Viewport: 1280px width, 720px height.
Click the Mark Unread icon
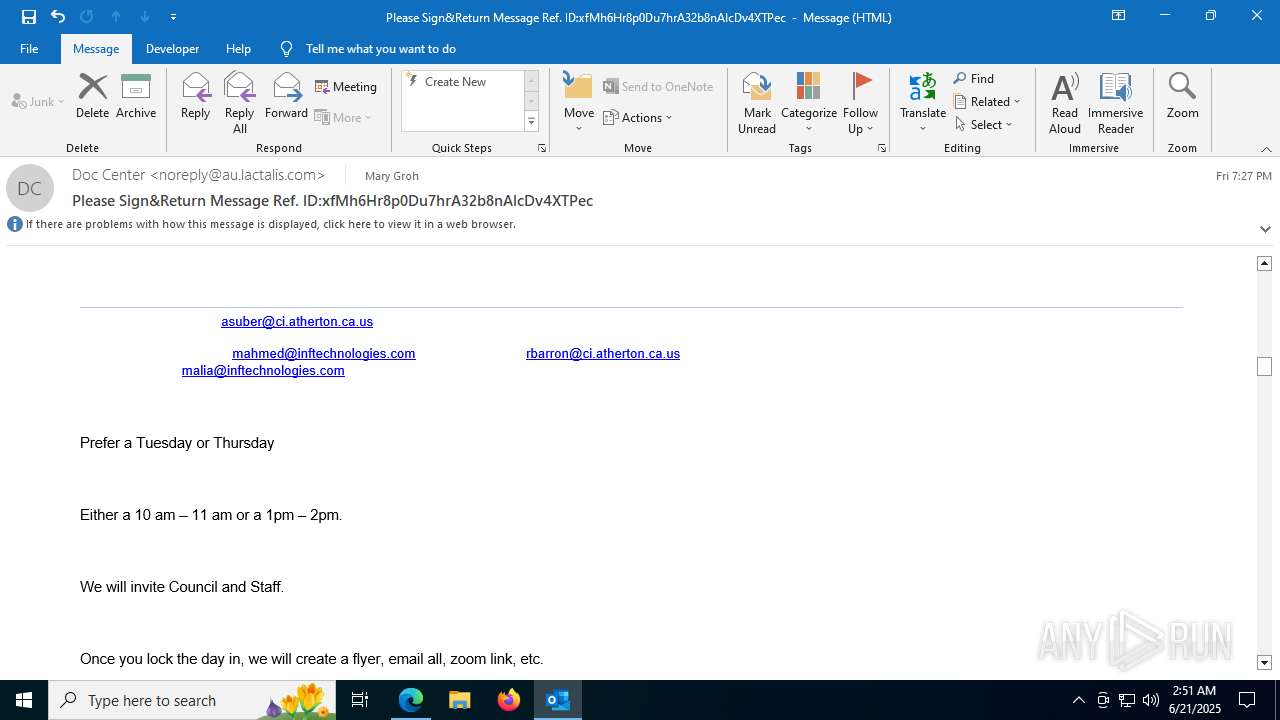757,102
